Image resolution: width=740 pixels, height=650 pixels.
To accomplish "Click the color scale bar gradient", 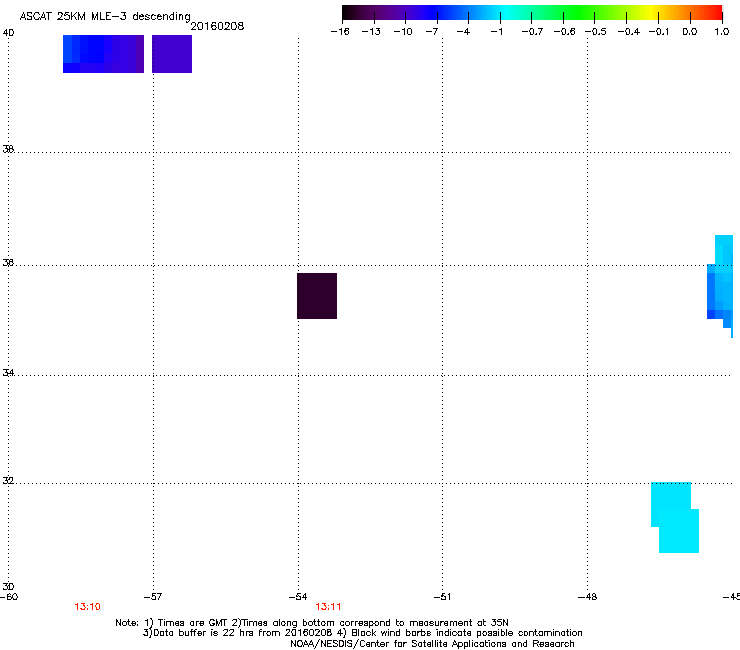I will click(532, 13).
